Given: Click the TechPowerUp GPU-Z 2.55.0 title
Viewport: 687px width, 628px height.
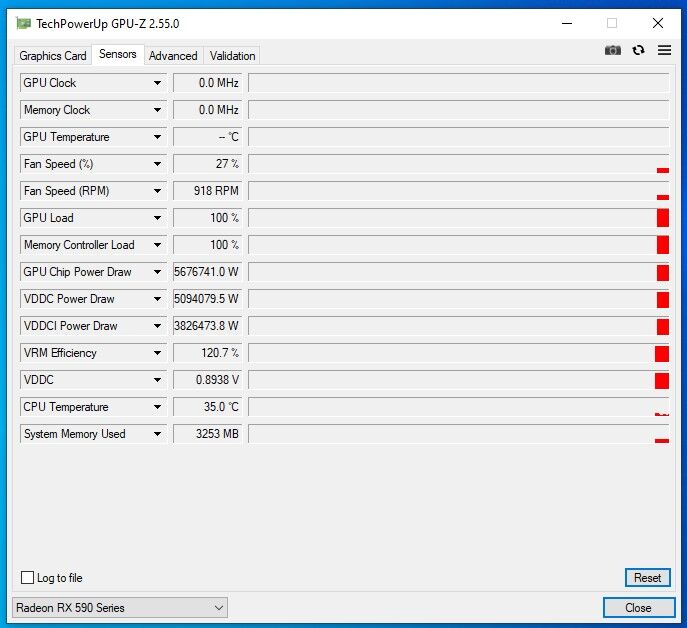Looking at the screenshot, I should [x=108, y=24].
